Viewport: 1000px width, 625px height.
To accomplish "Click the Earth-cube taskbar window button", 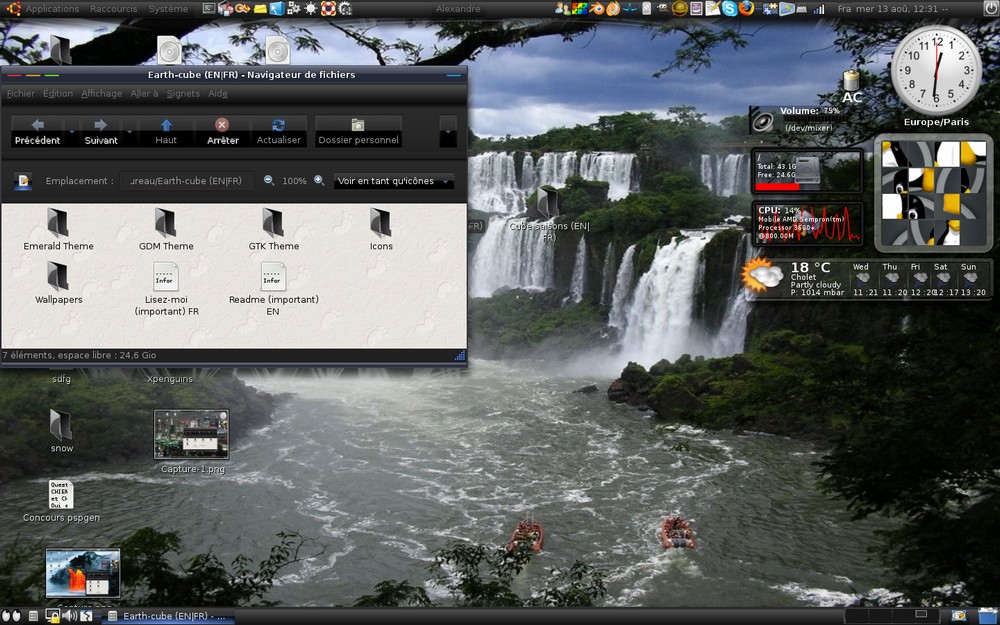I will click(x=169, y=616).
